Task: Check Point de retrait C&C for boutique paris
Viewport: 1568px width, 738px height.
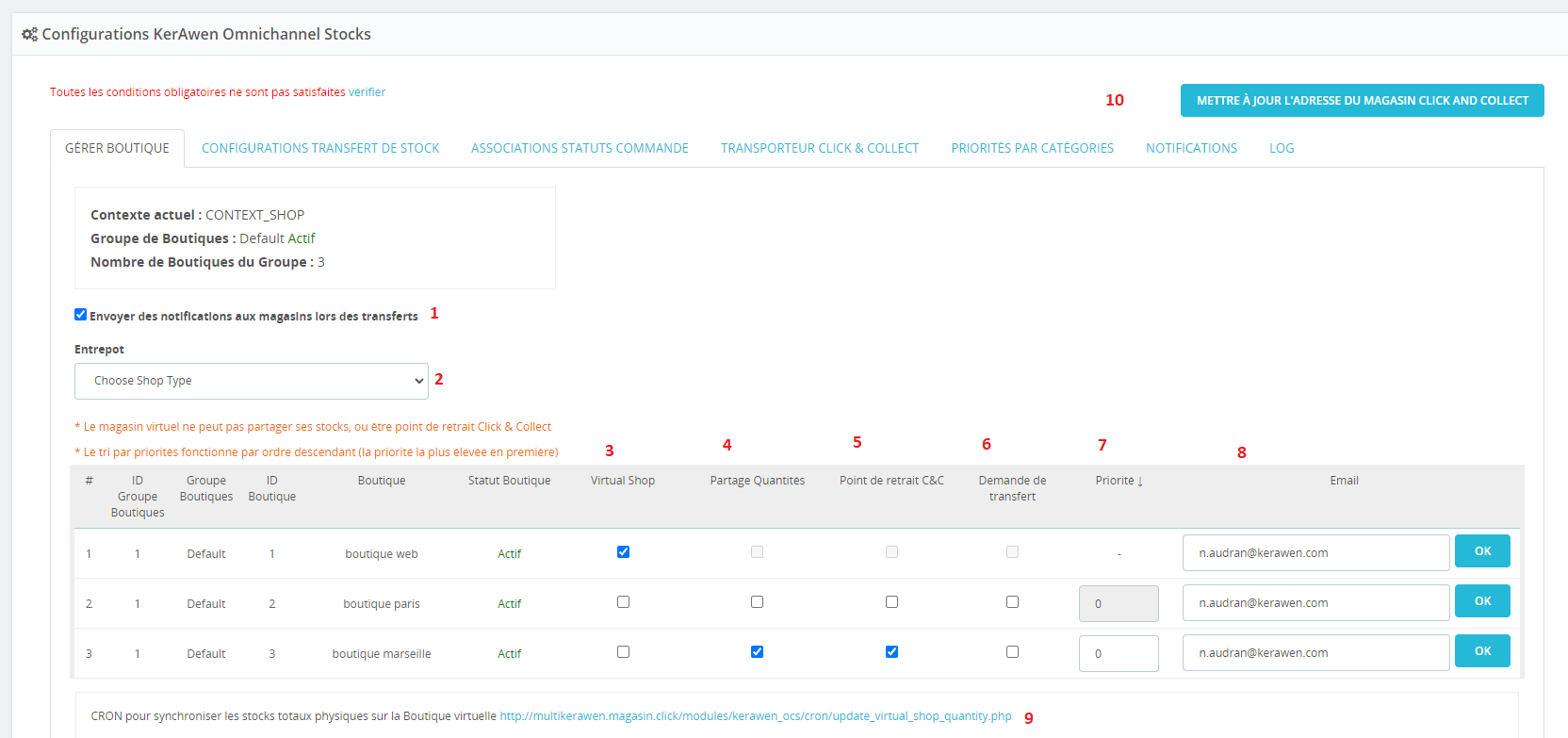Action: click(891, 602)
